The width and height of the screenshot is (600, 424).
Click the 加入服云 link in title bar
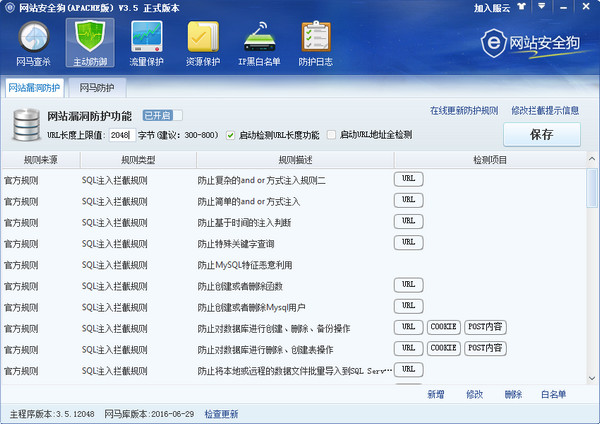coord(492,8)
